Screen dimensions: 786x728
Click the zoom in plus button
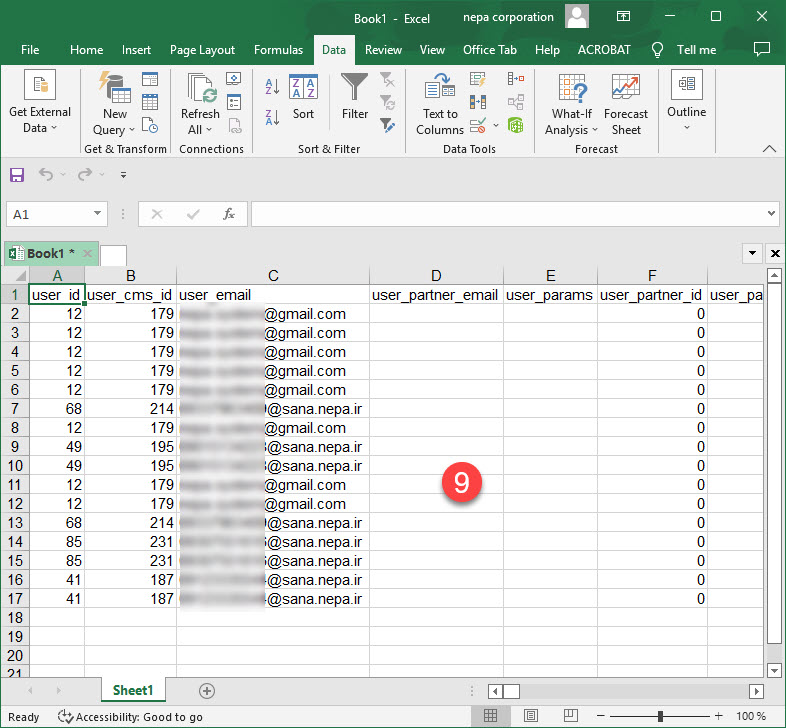point(718,716)
